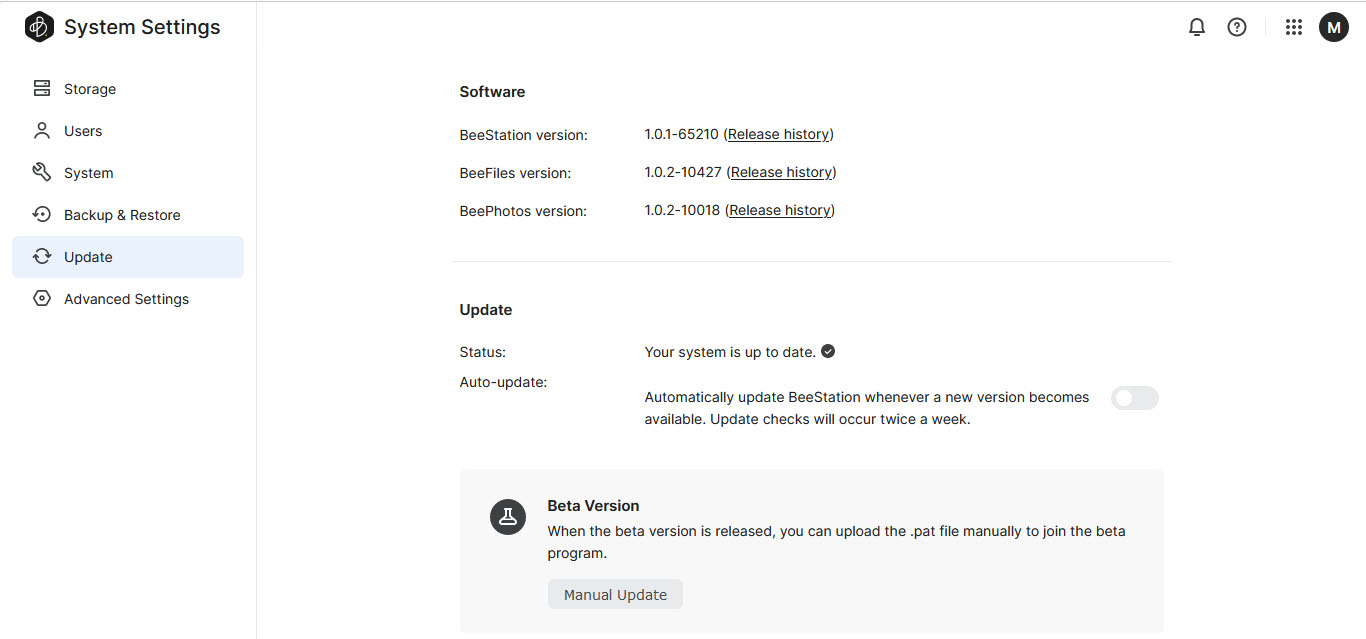The width and height of the screenshot is (1366, 639).
Task: Click the beta flask icon
Action: 508,517
